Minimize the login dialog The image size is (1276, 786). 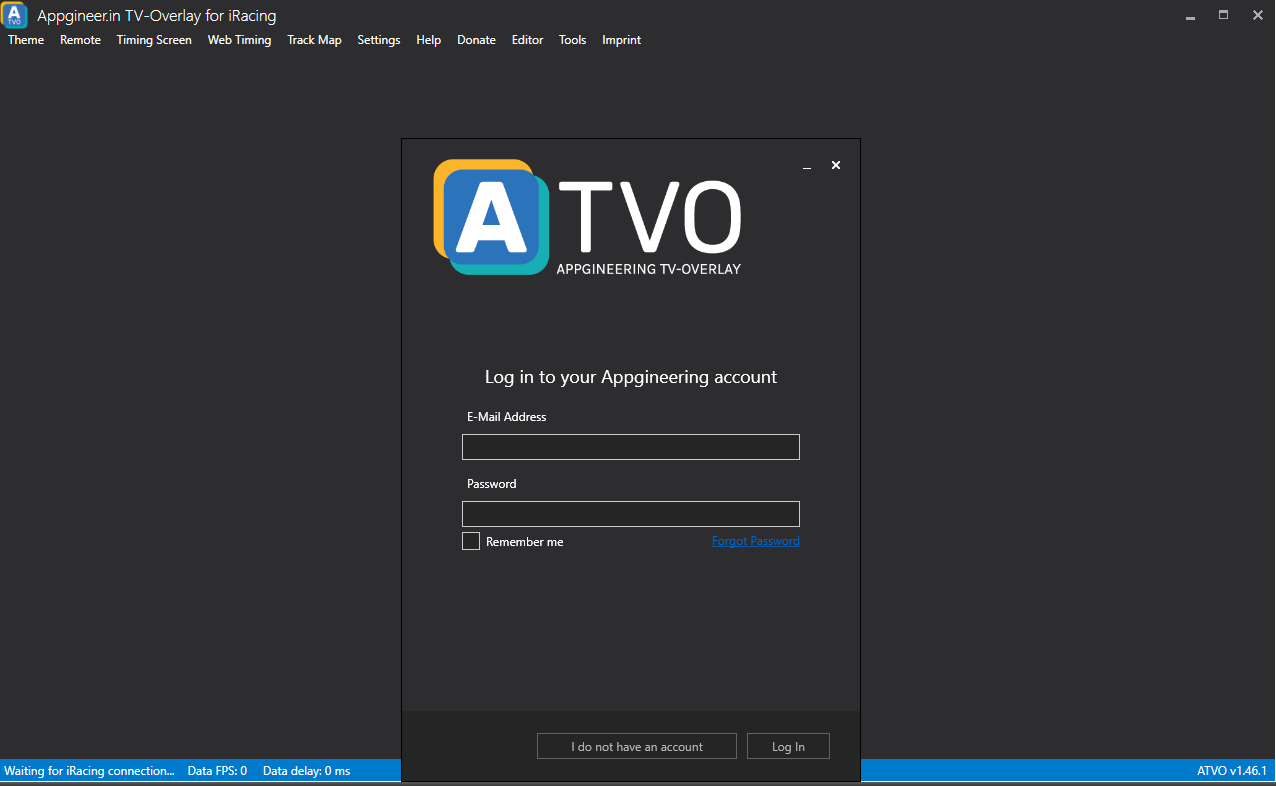pyautogui.click(x=807, y=166)
